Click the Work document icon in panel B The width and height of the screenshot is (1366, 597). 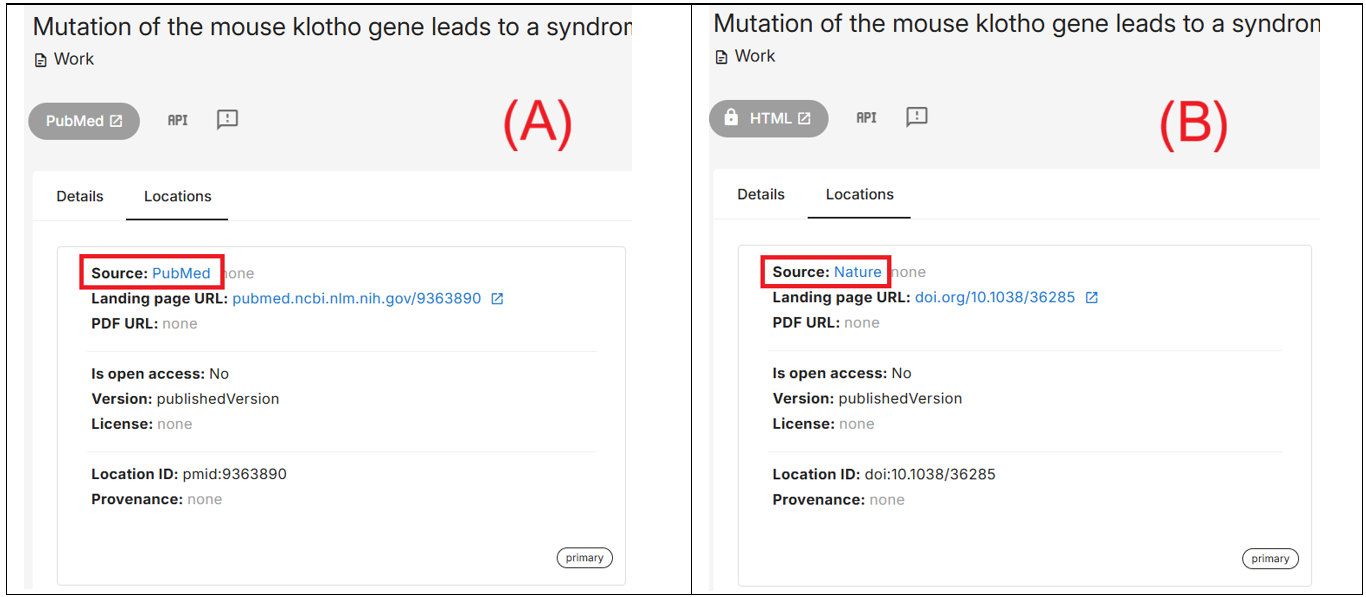pyautogui.click(x=722, y=57)
